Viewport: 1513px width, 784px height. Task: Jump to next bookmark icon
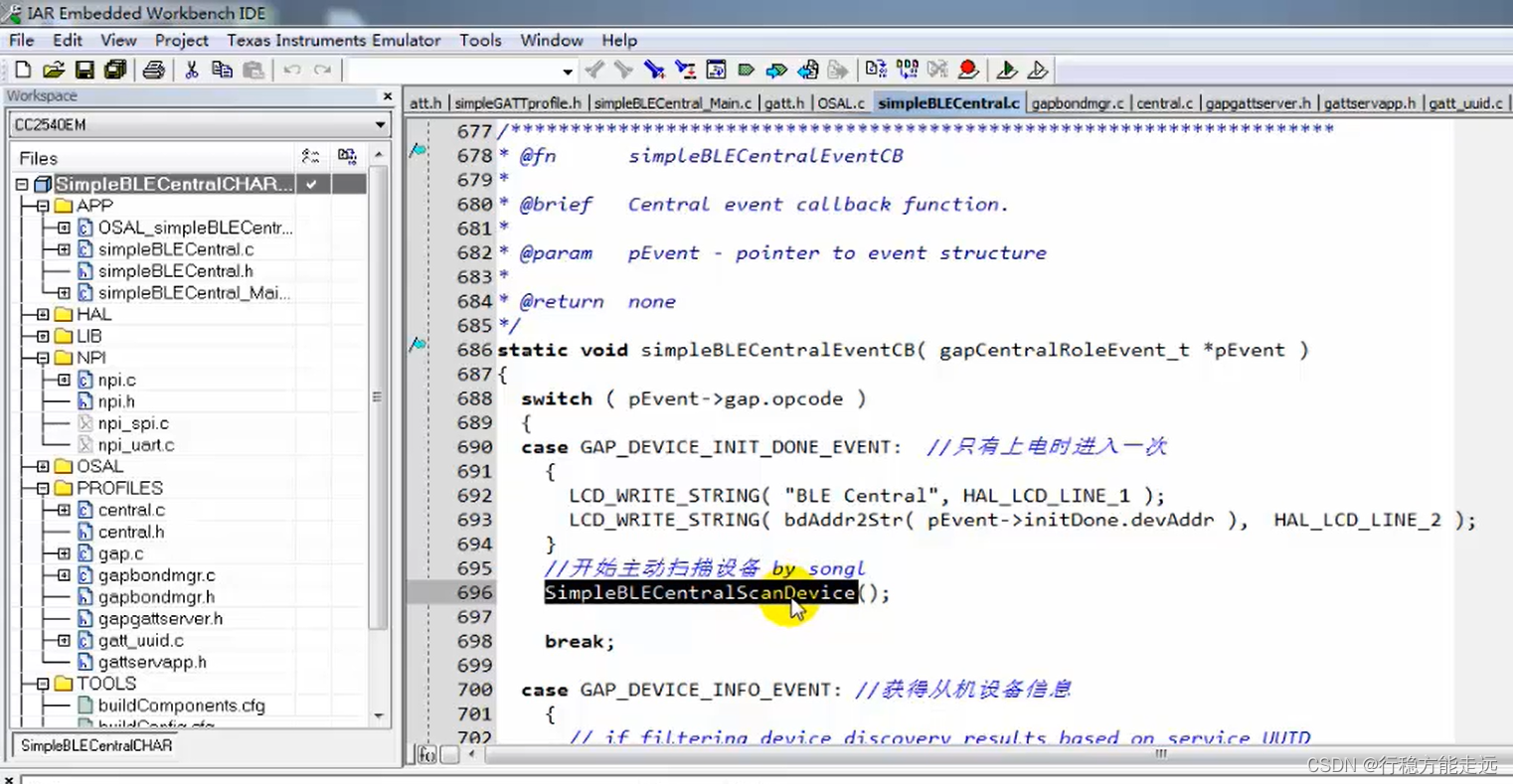[776, 70]
